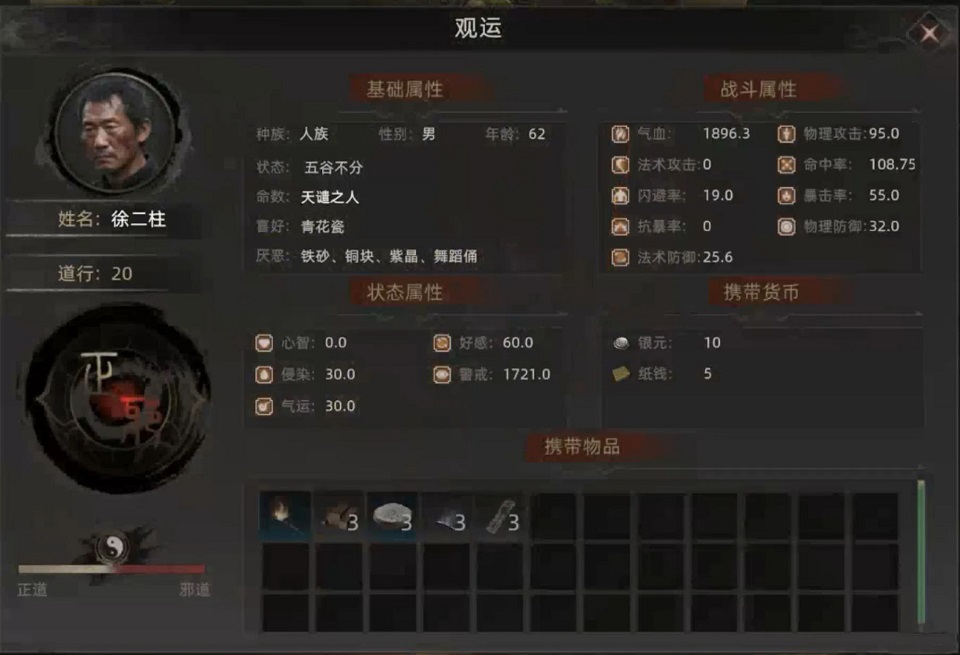The height and width of the screenshot is (655, 960).
Task: Select the last stacked inventory item
Action: [500, 515]
